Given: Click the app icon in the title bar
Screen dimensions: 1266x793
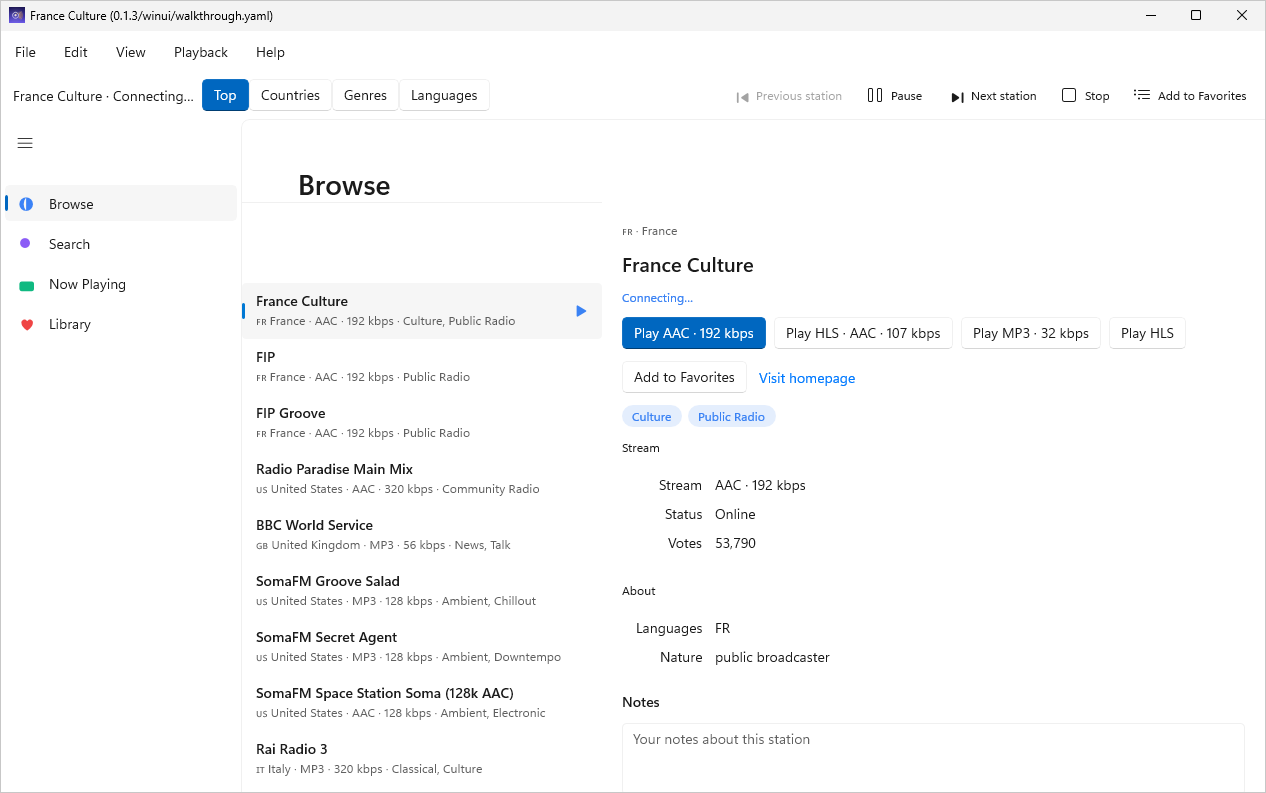Looking at the screenshot, I should click(x=17, y=15).
